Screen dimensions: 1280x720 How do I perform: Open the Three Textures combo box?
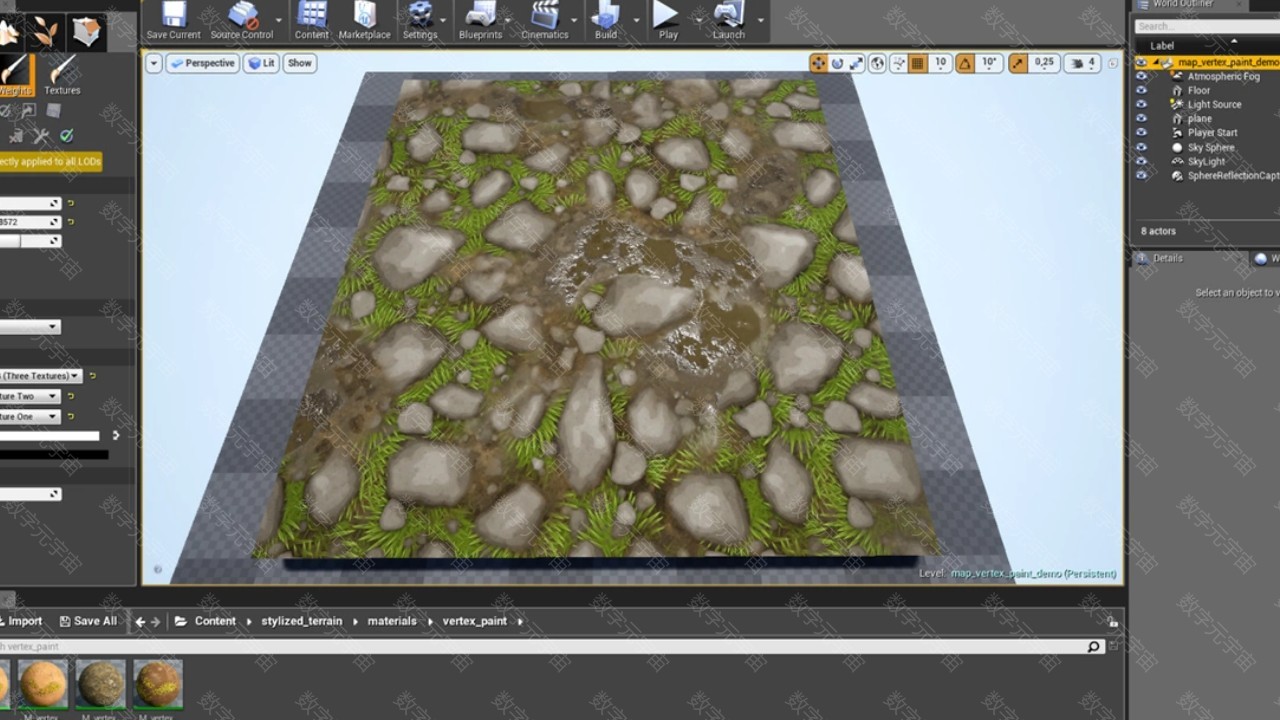41,376
